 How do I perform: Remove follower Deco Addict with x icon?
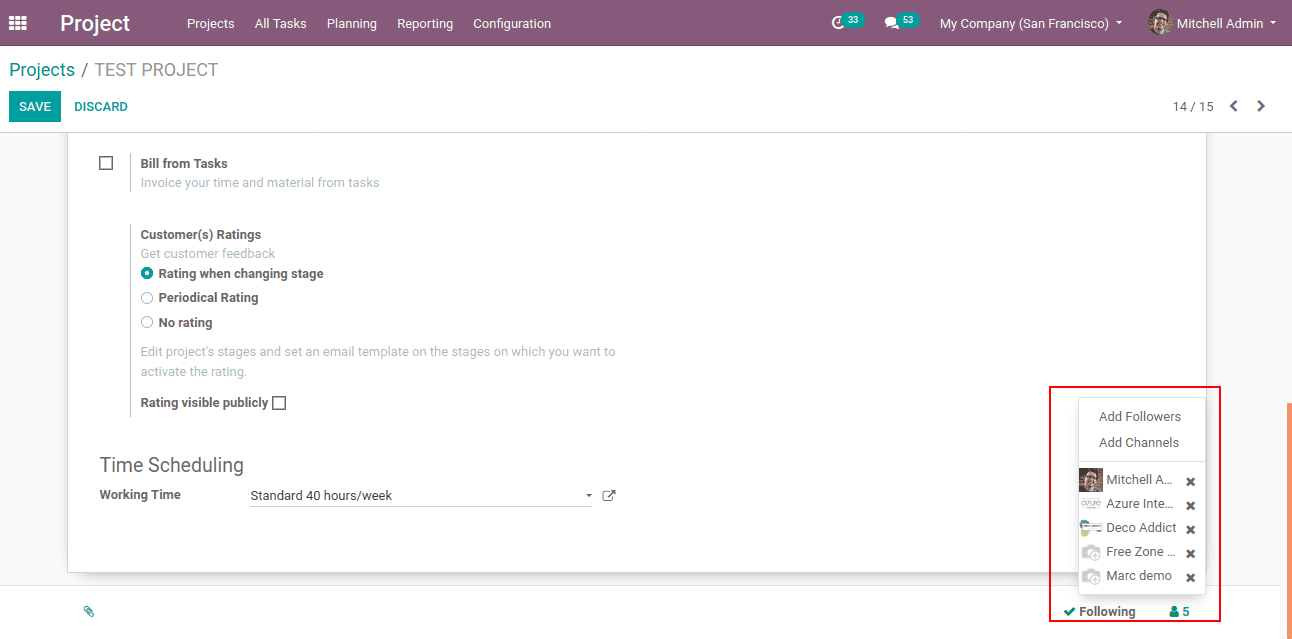pyautogui.click(x=1190, y=529)
